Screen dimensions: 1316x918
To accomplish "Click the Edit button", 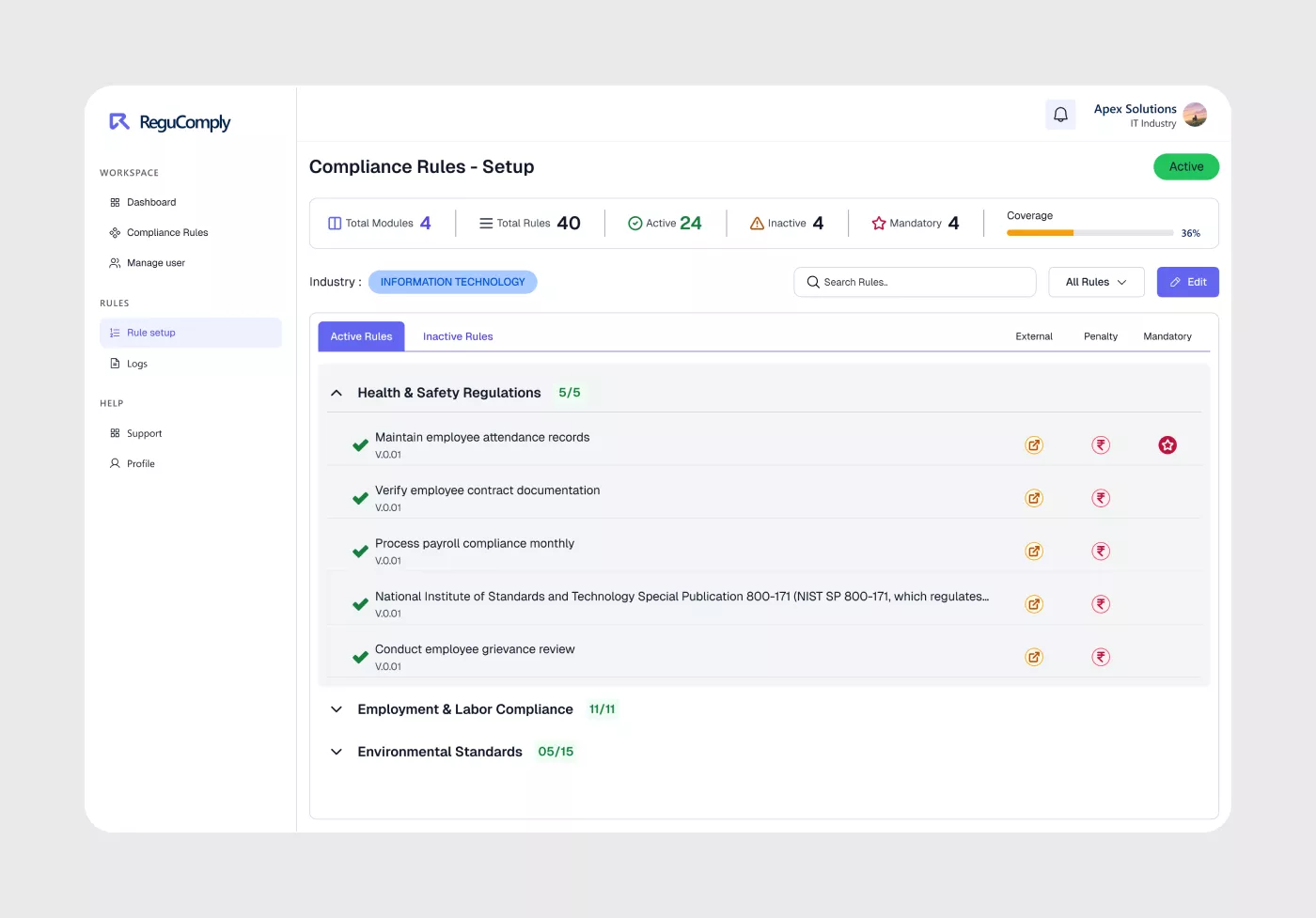I will point(1187,282).
